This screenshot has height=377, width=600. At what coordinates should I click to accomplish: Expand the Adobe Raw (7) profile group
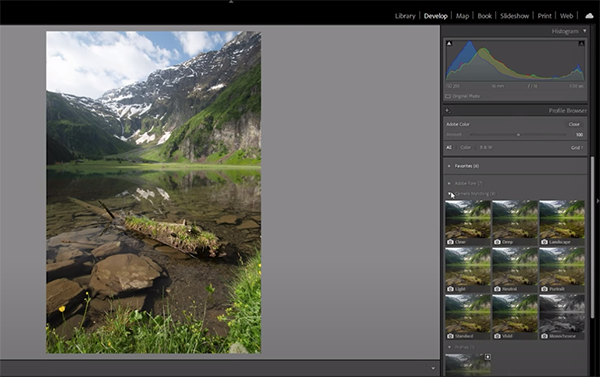(x=449, y=183)
